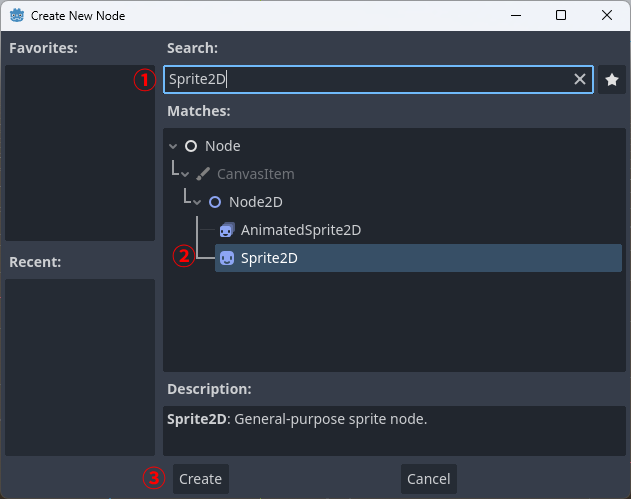Screen dimensions: 631x499
Task: Collapse the CanvasItem branch
Action: (185, 175)
